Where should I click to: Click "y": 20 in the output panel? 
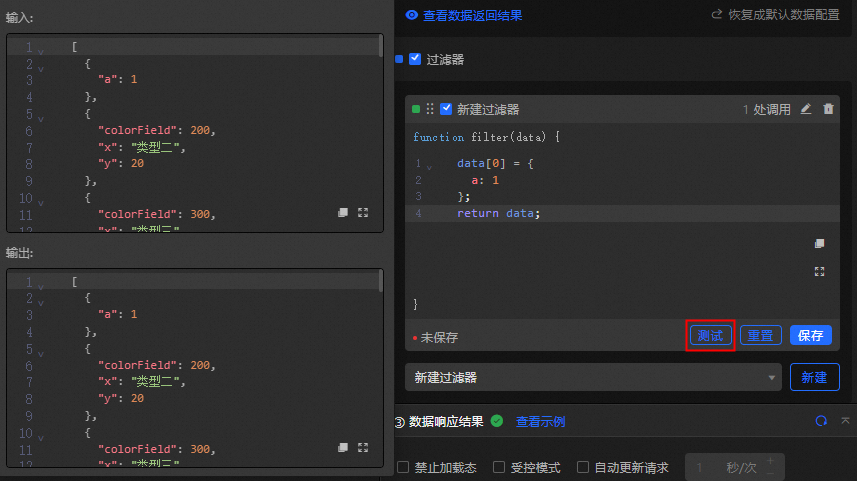[121, 398]
